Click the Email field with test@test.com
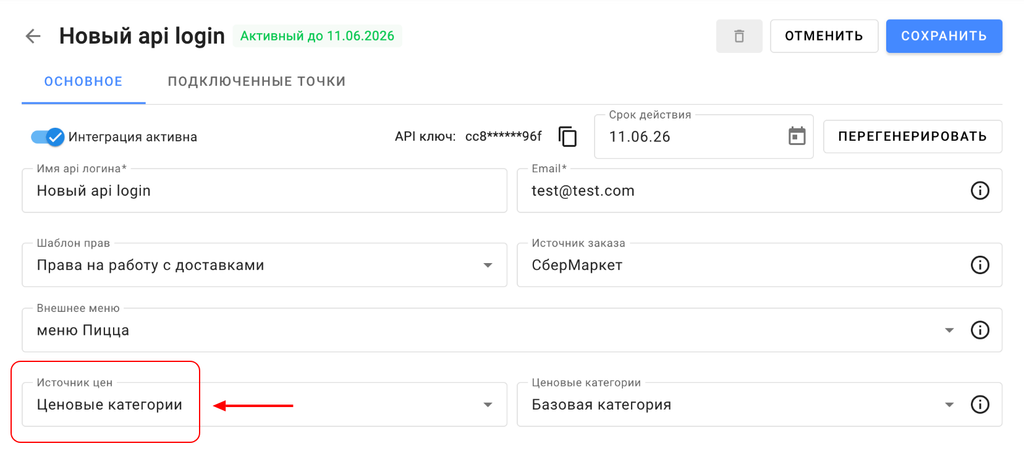 760,191
